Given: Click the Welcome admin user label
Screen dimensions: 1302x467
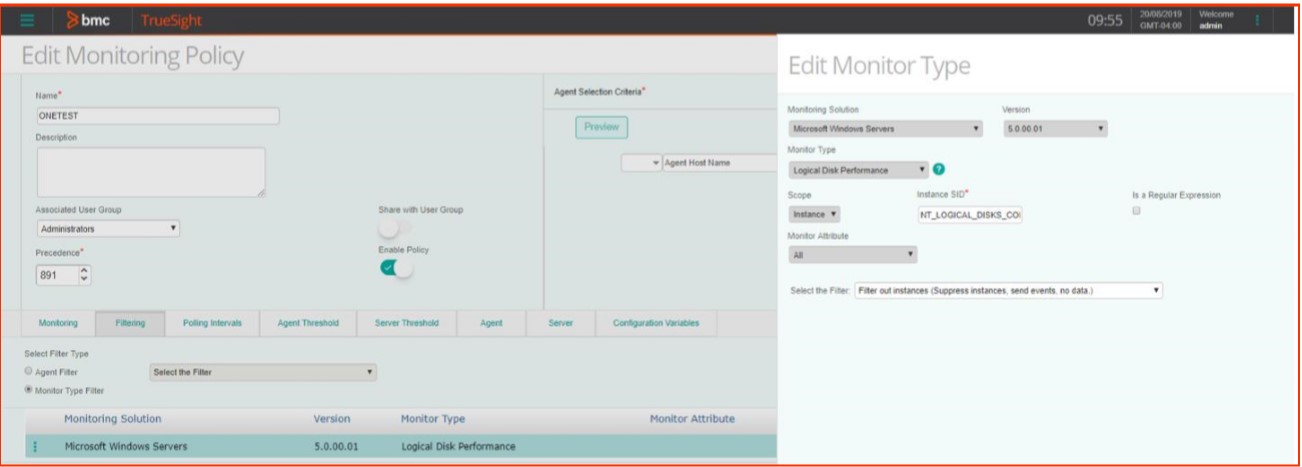Looking at the screenshot, I should tap(1215, 20).
